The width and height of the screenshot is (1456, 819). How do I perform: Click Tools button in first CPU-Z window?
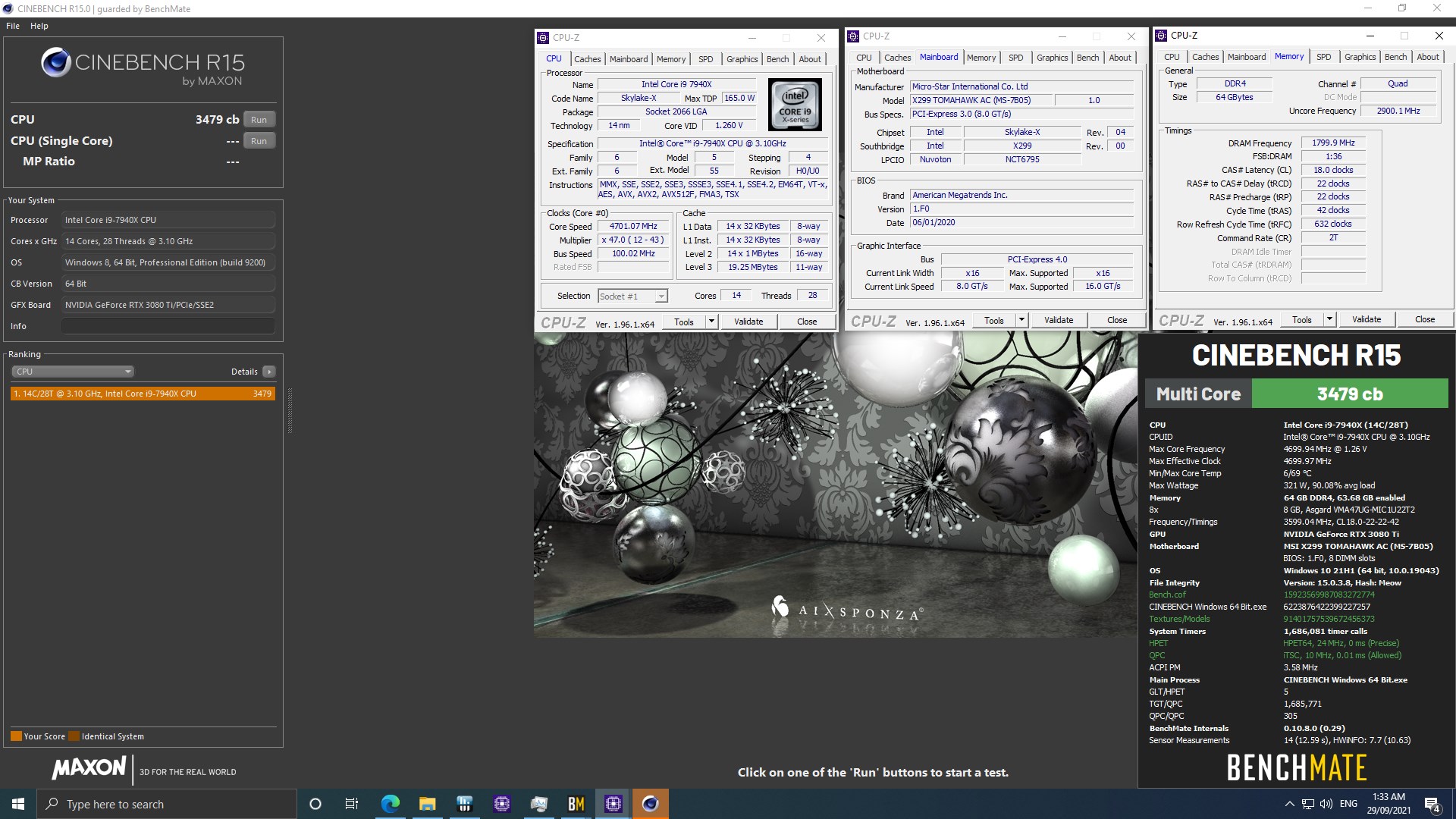683,322
